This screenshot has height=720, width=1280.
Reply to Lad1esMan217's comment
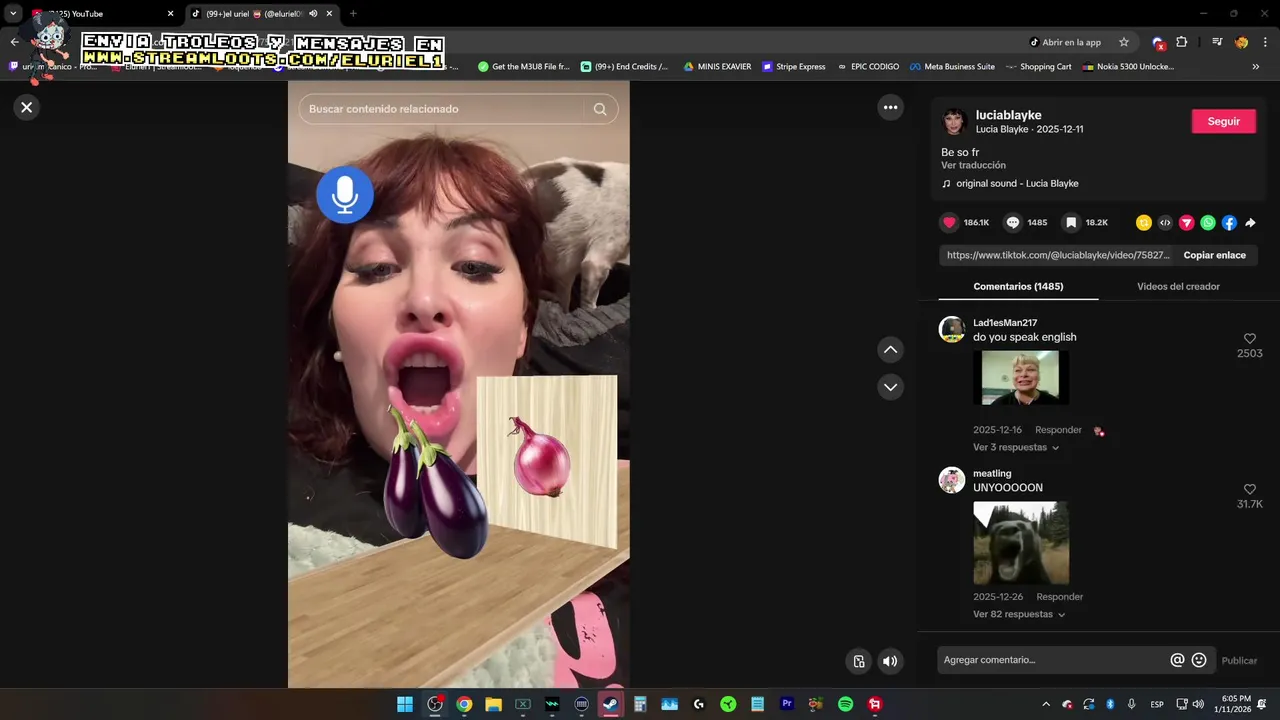[x=1058, y=430]
